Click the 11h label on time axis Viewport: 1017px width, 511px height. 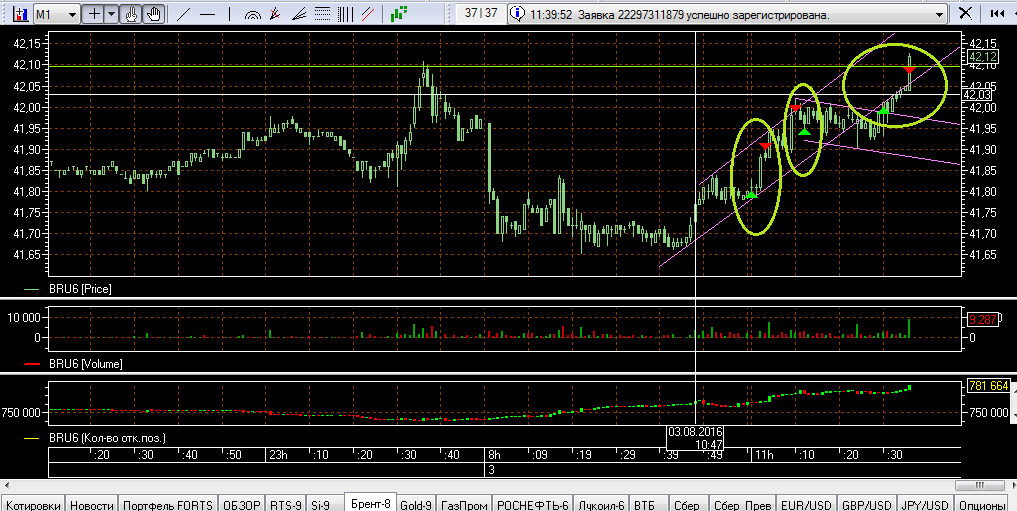[x=763, y=455]
